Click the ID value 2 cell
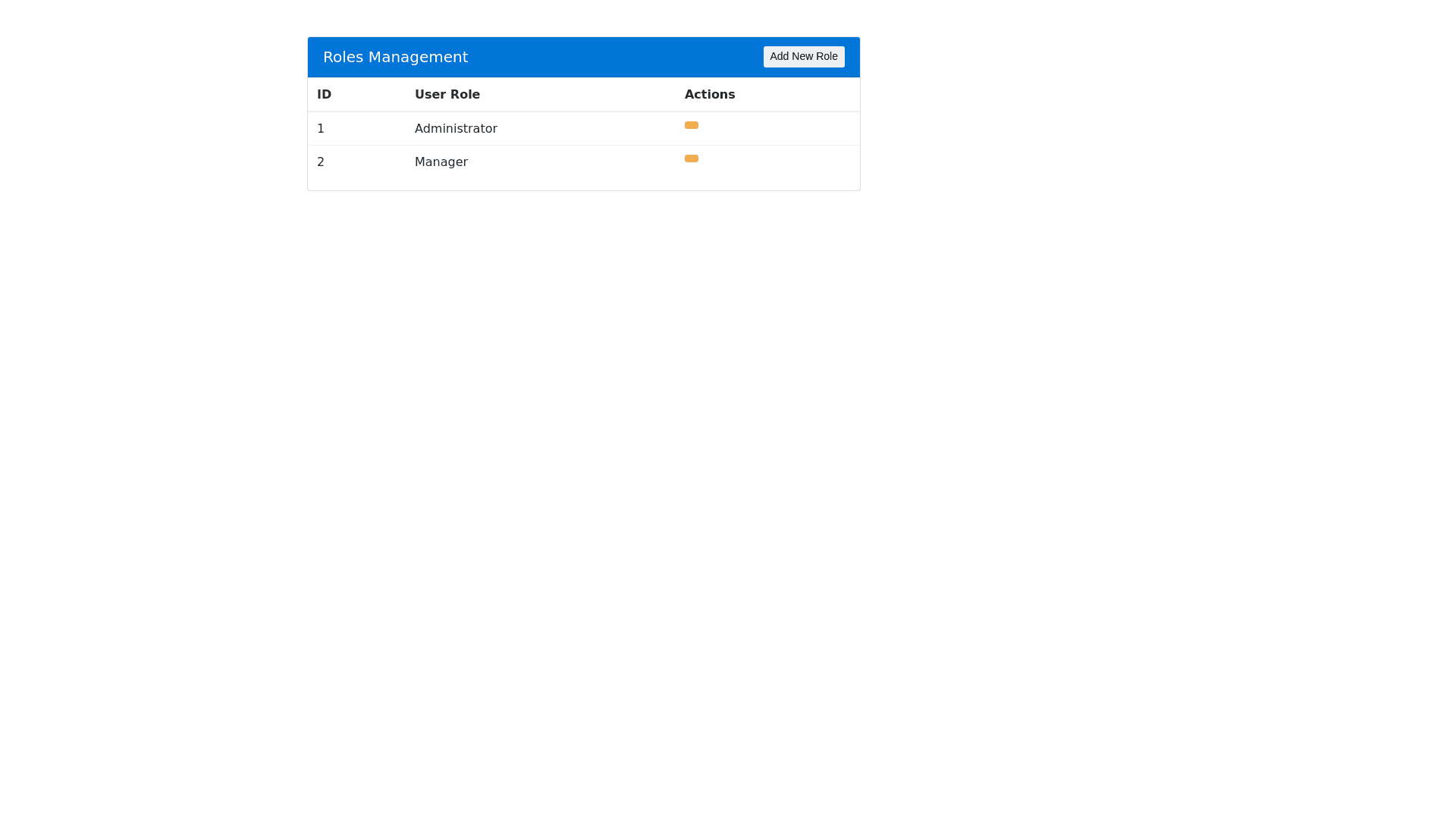Image resolution: width=1456 pixels, height=819 pixels. pyautogui.click(x=321, y=162)
